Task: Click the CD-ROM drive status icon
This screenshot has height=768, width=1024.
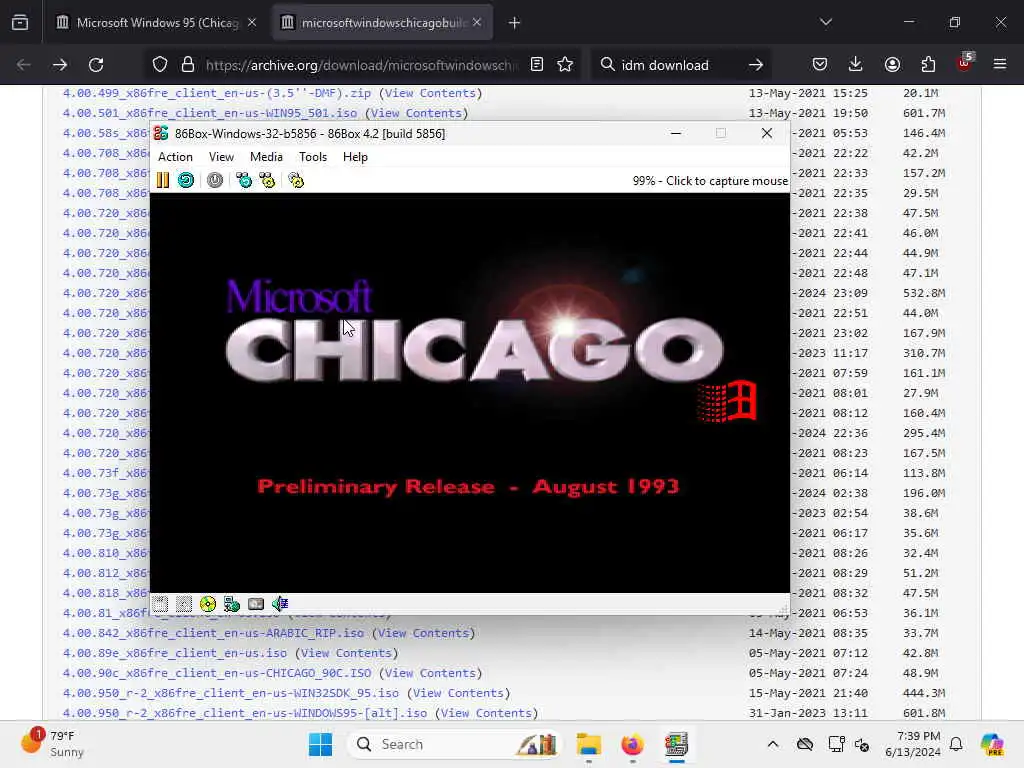Action: click(x=208, y=604)
